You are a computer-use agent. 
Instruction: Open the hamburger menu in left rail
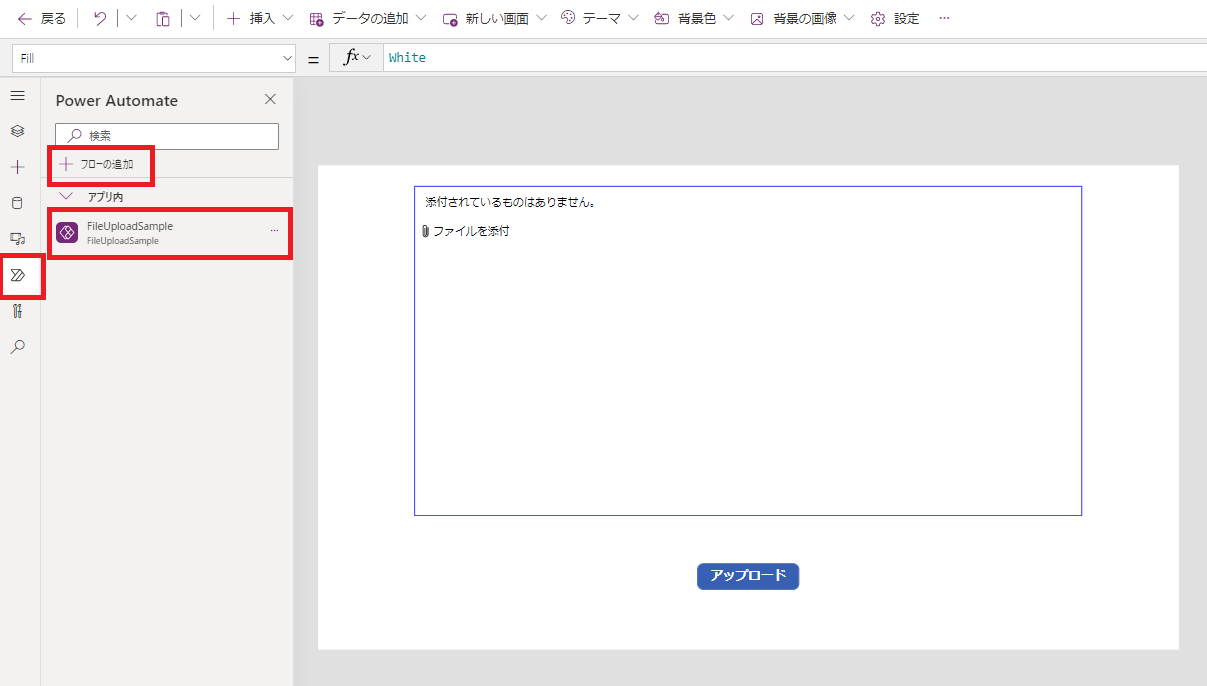pos(17,96)
